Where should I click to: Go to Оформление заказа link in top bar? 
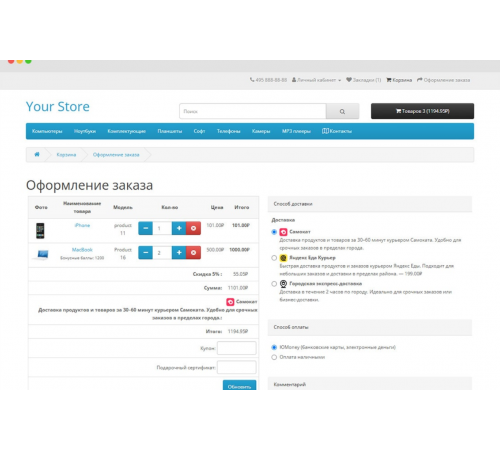[x=443, y=80]
